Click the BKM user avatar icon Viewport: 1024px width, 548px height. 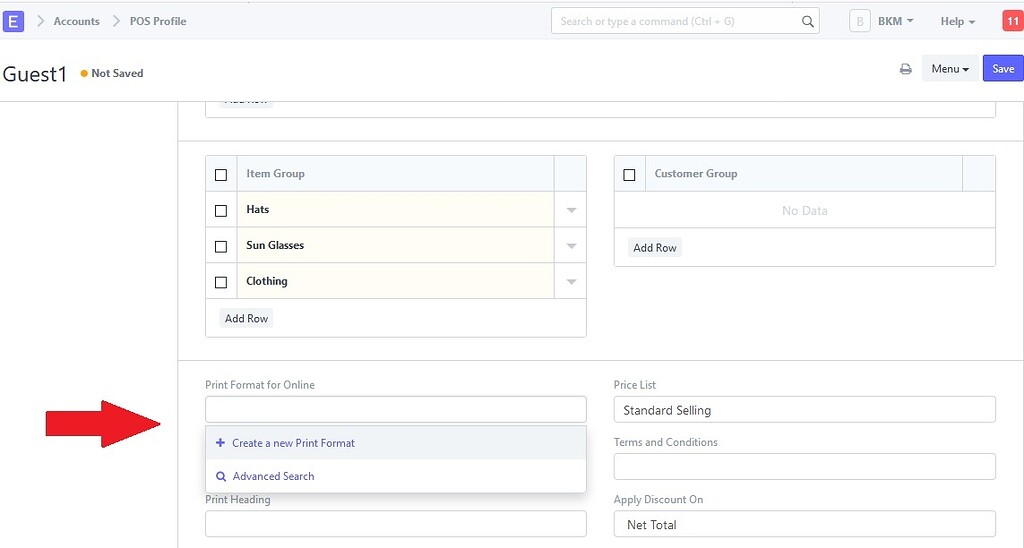click(859, 21)
